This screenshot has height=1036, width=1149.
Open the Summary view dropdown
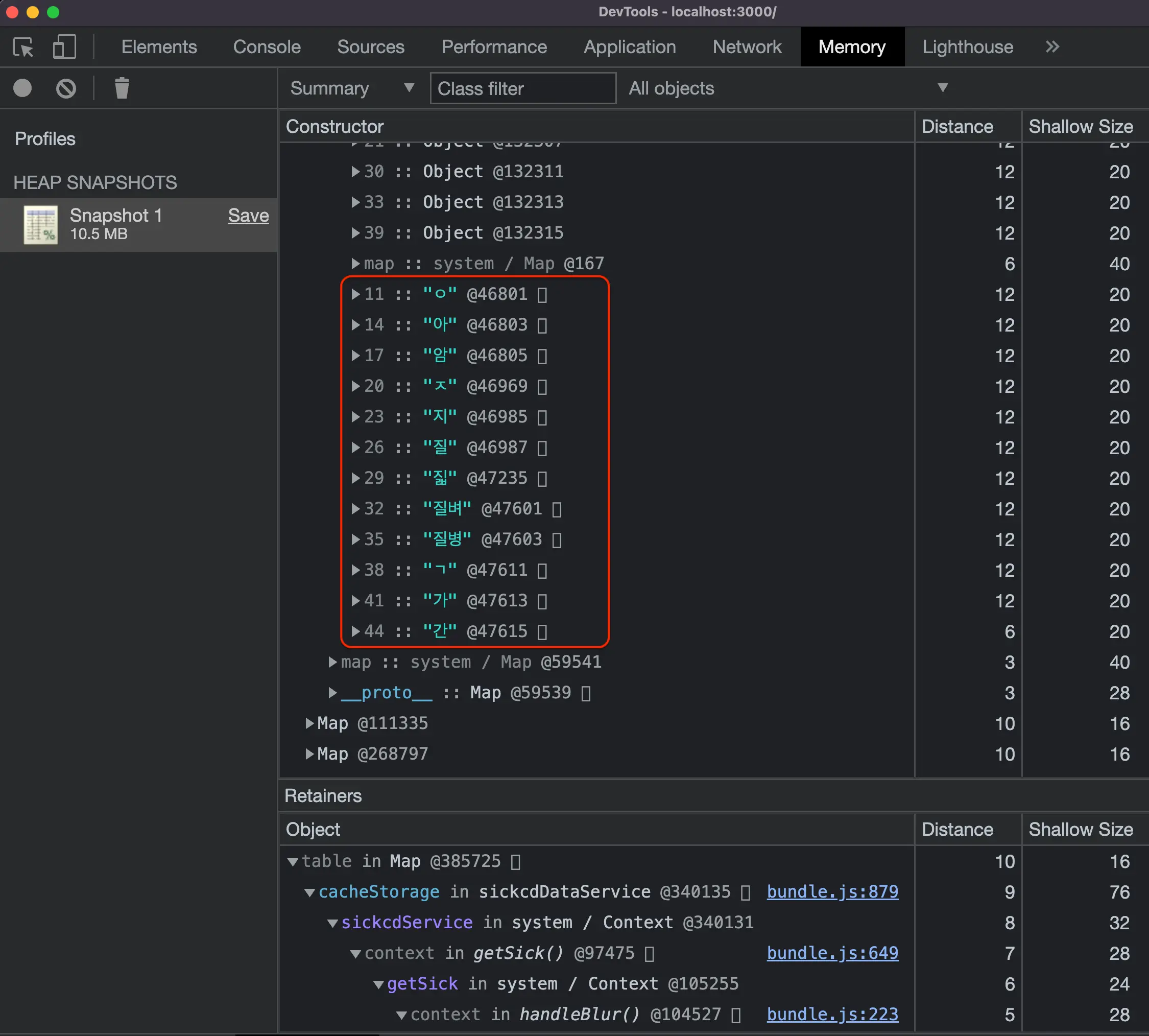352,88
